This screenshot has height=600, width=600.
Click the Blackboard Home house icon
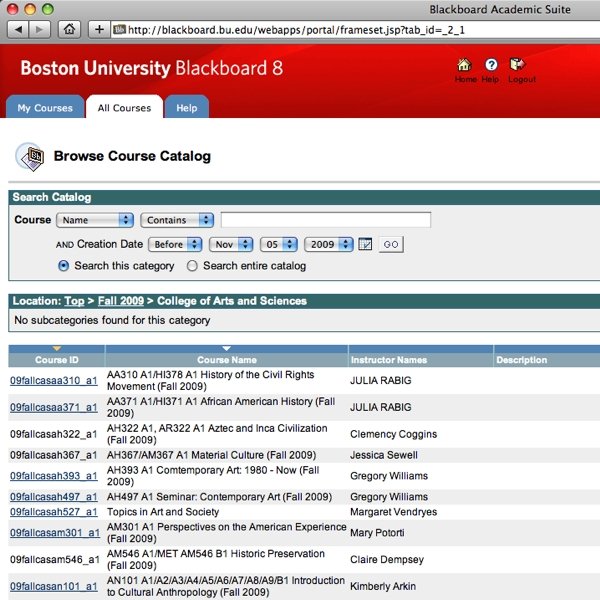tap(464, 65)
